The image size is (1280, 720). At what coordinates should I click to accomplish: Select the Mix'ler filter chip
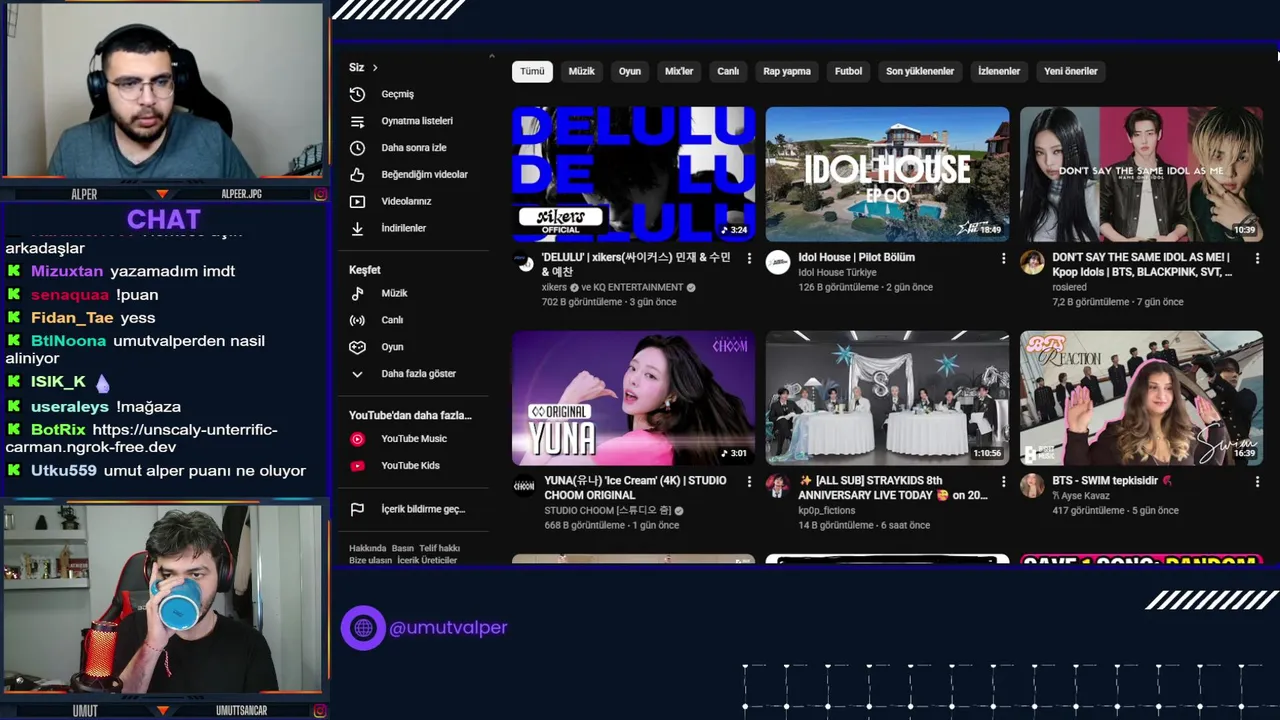click(x=679, y=71)
